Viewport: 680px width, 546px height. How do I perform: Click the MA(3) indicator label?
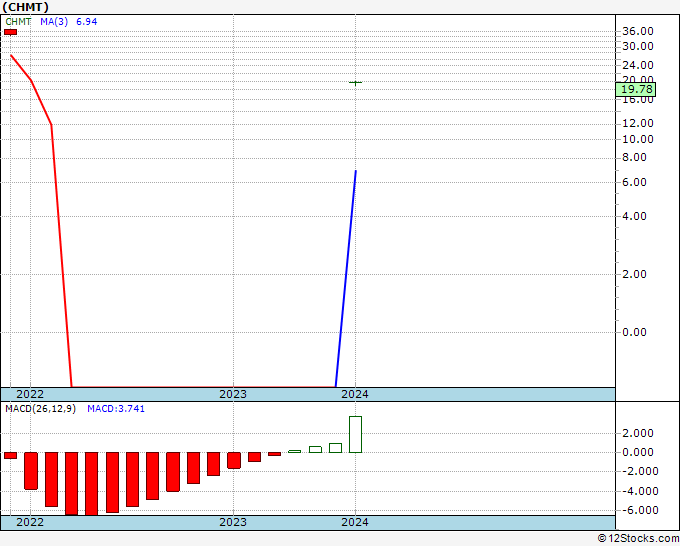[x=54, y=22]
